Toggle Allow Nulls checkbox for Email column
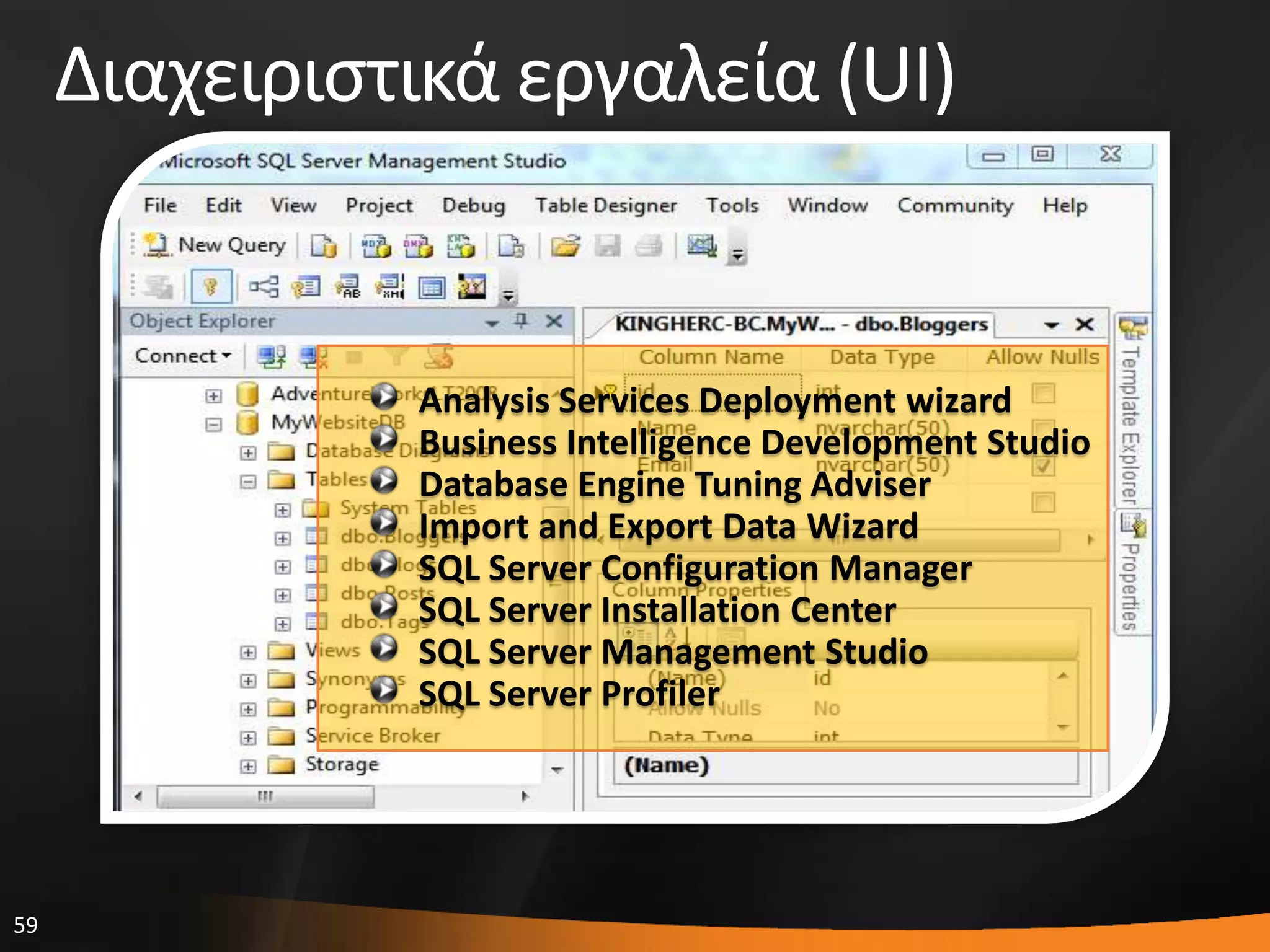1270x952 pixels. pos(1043,465)
